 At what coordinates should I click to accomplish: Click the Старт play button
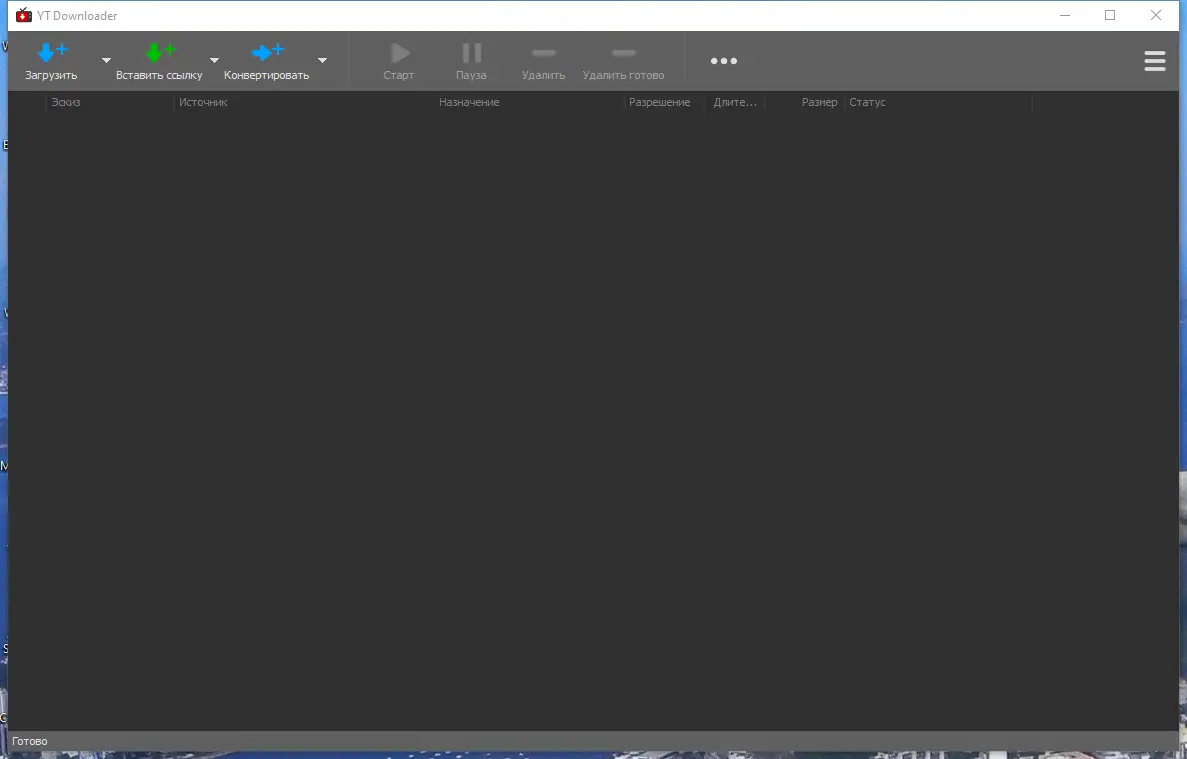[x=399, y=61]
